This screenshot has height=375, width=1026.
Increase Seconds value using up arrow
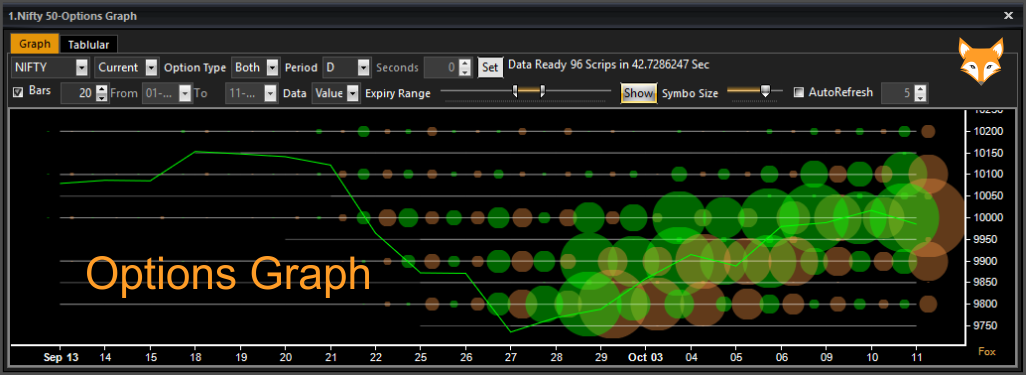tap(465, 63)
